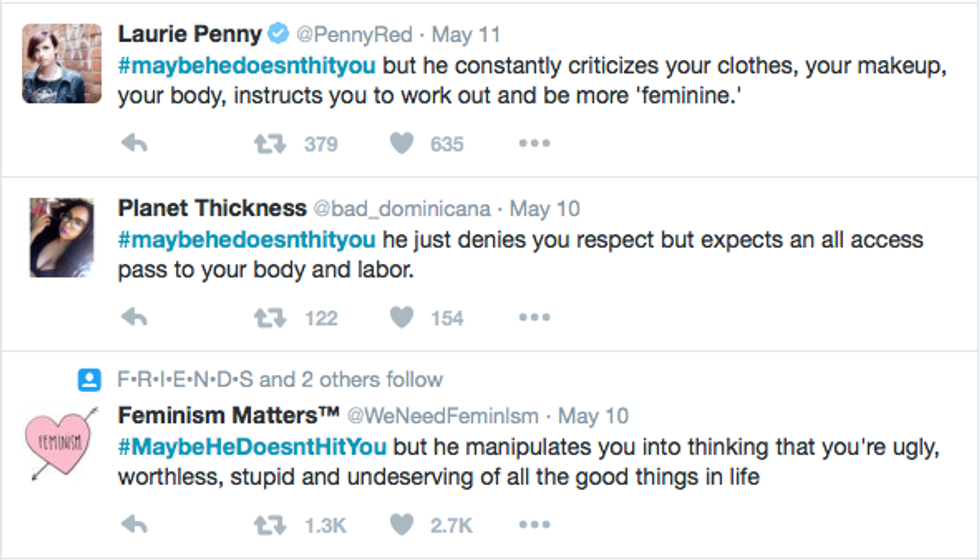Open the Feminism heart avatar

[62, 441]
